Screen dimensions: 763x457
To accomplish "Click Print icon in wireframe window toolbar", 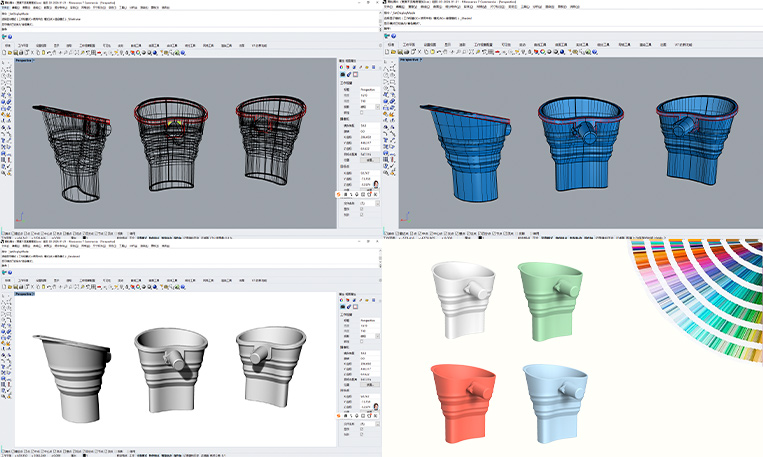I will pos(21,53).
